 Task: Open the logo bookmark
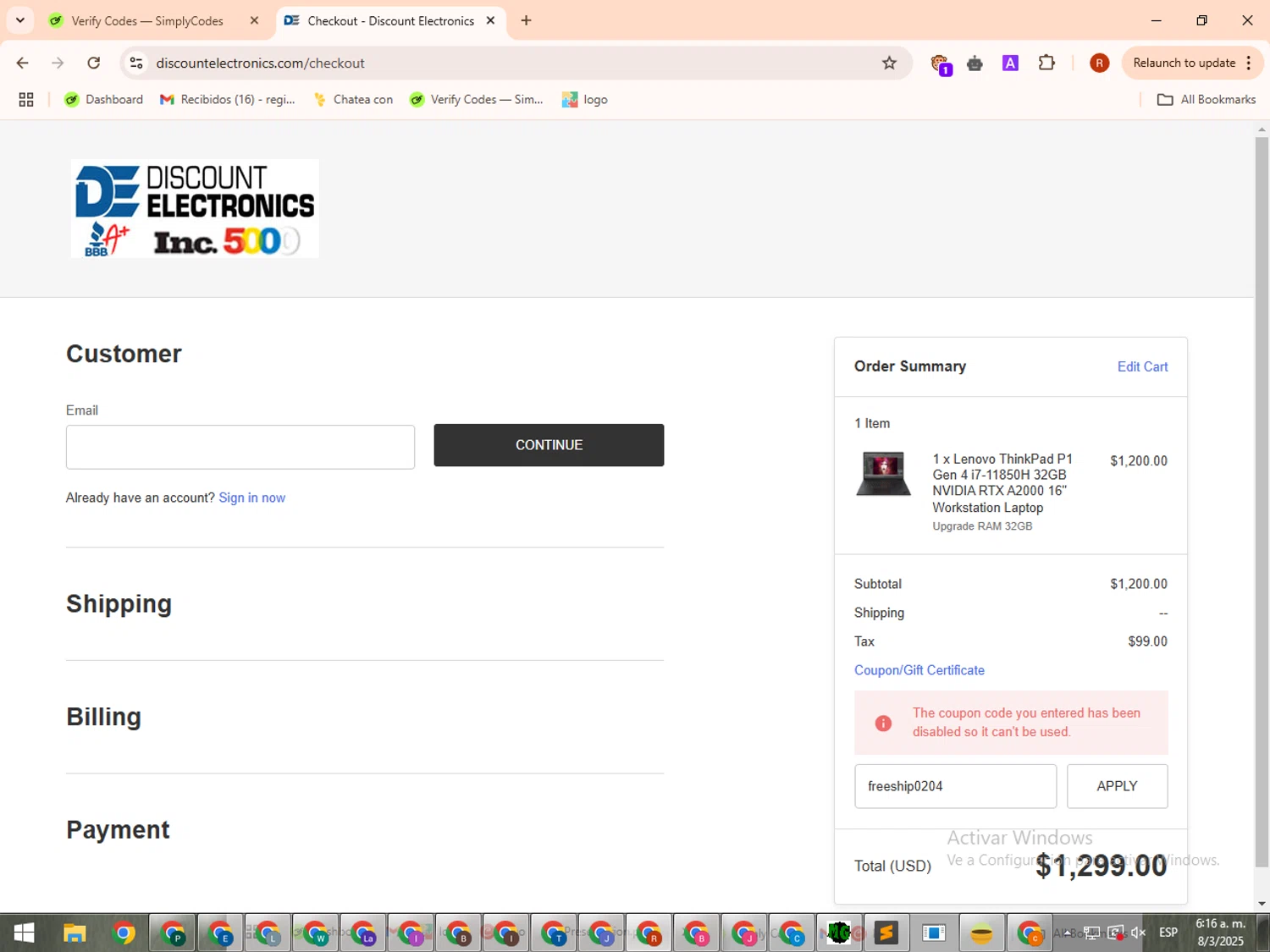click(585, 99)
